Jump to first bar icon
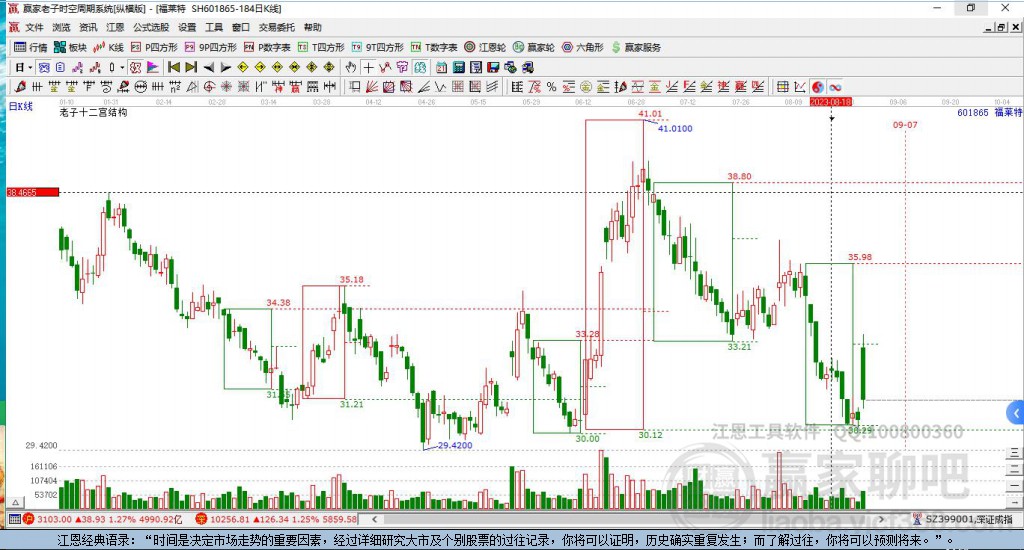 point(174,67)
